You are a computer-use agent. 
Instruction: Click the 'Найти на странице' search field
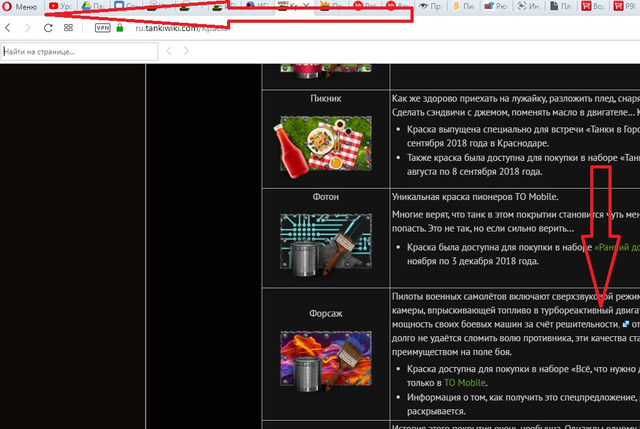79,51
